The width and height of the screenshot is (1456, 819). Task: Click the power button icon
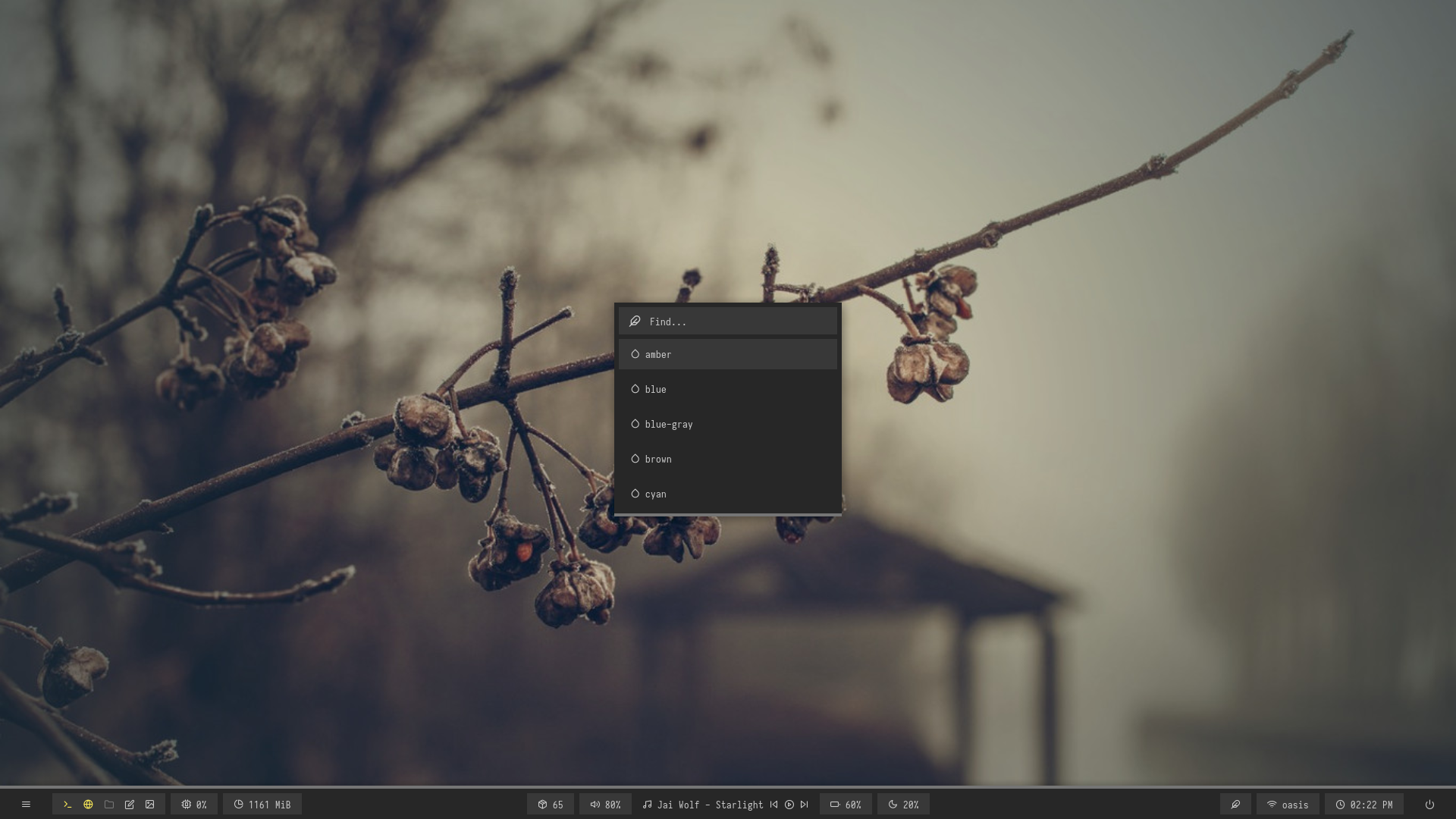pyautogui.click(x=1429, y=805)
